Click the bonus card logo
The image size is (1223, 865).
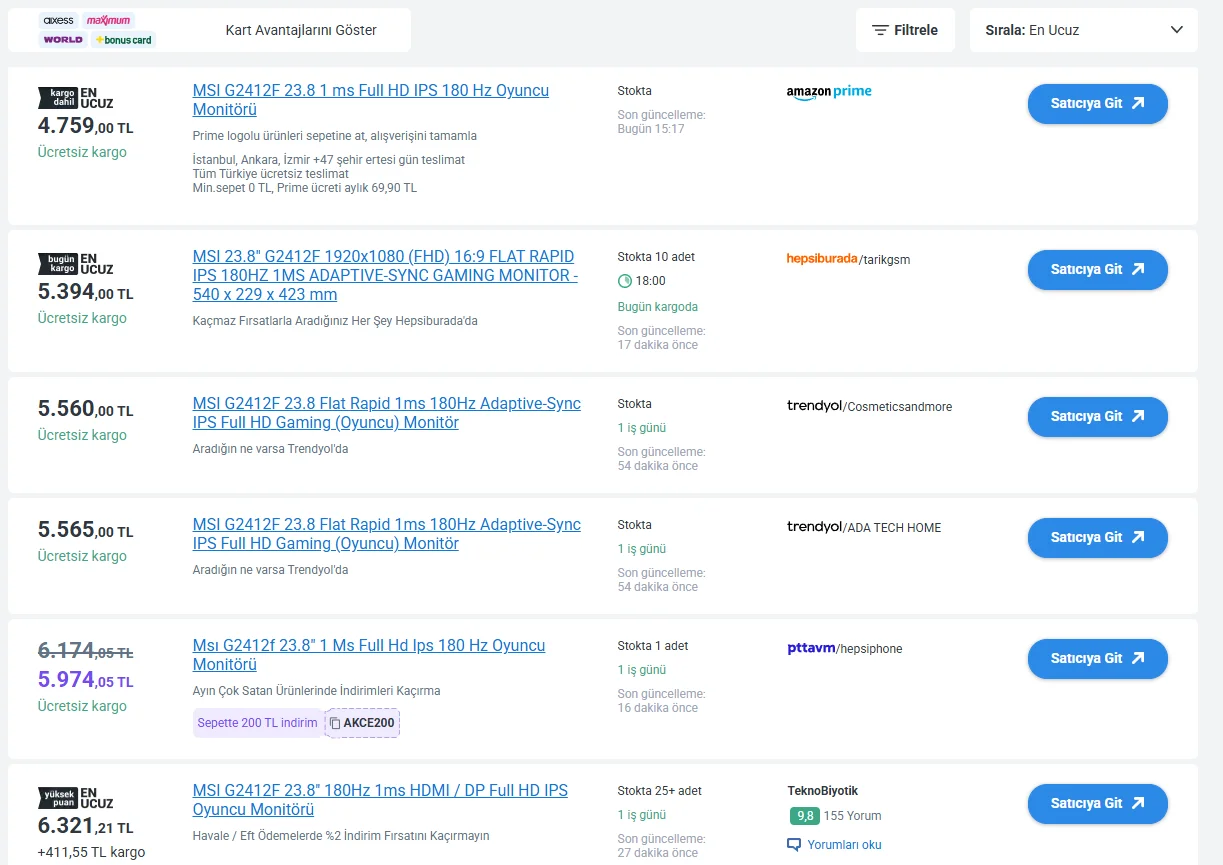124,40
